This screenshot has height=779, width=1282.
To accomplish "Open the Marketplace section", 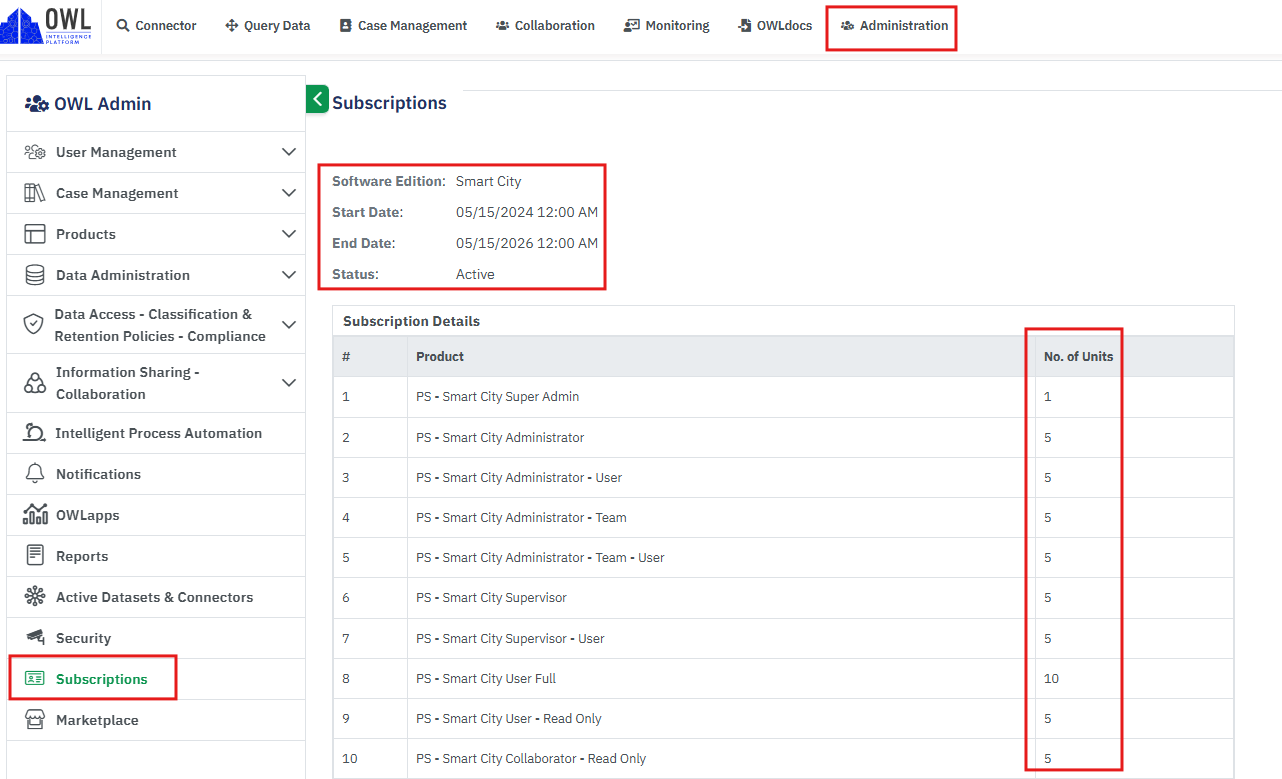I will click(x=156, y=720).
